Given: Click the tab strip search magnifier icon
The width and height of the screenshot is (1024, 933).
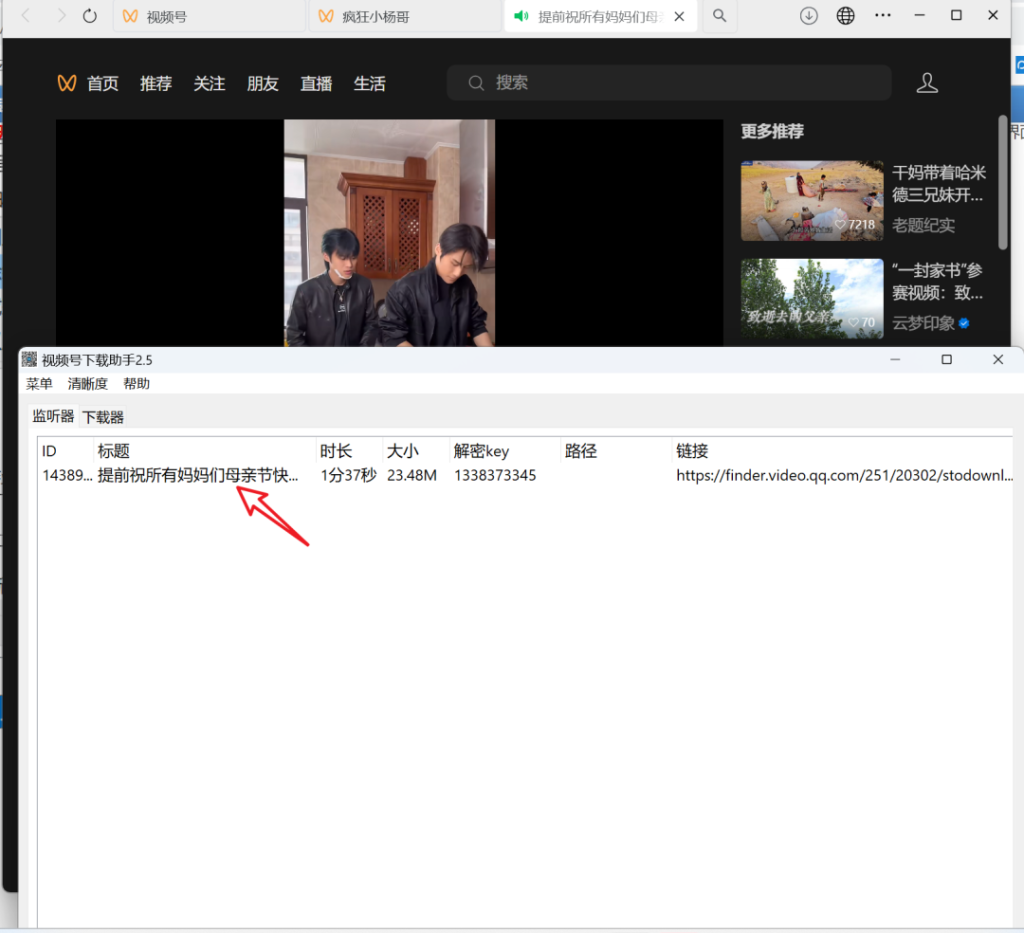Looking at the screenshot, I should tap(719, 16).
